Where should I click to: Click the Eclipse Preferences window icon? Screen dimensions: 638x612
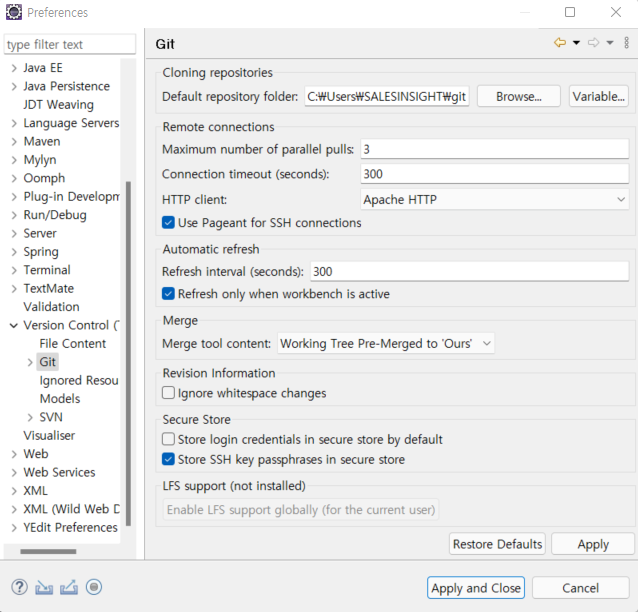pos(13,12)
